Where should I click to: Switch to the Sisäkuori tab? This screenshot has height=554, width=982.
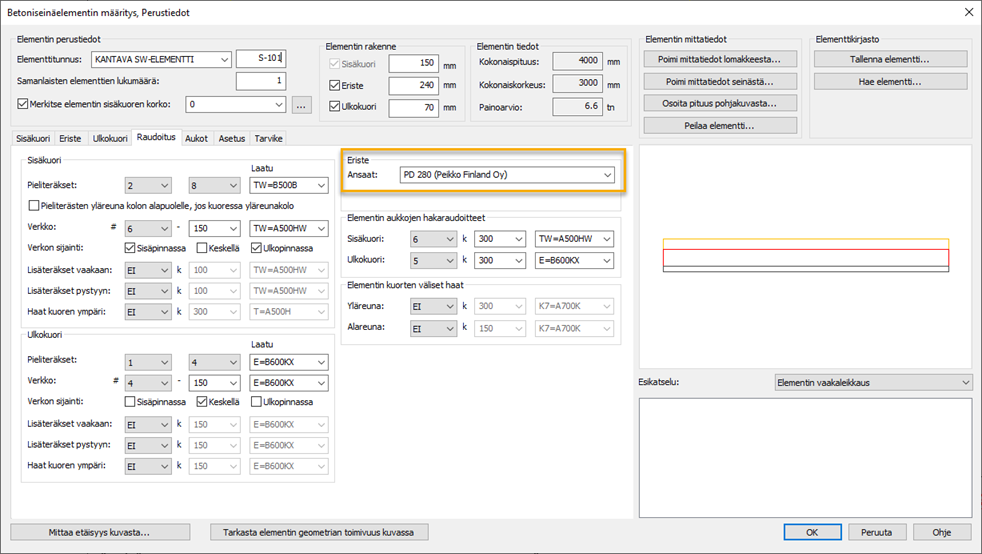click(33, 138)
